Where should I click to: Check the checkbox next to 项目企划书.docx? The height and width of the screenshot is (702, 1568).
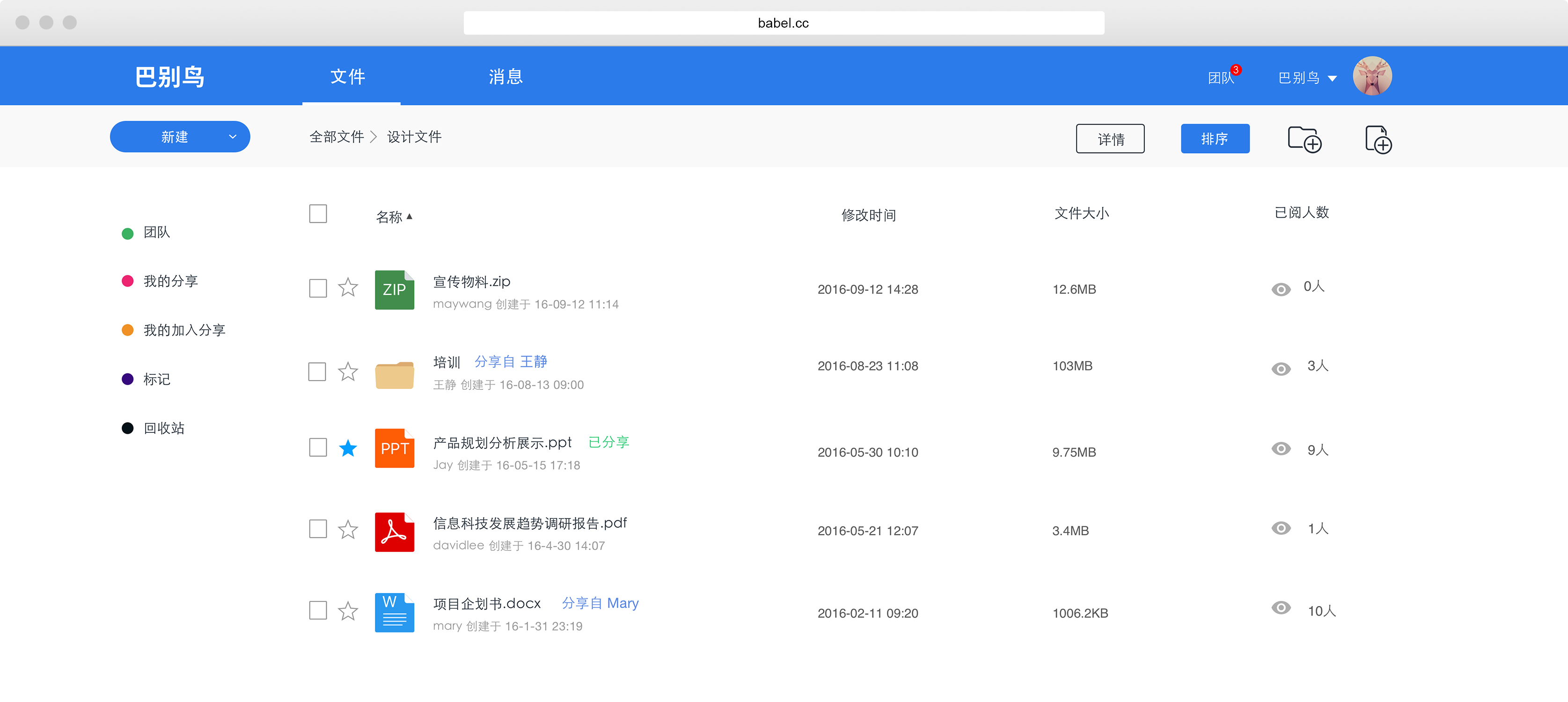pyautogui.click(x=318, y=610)
